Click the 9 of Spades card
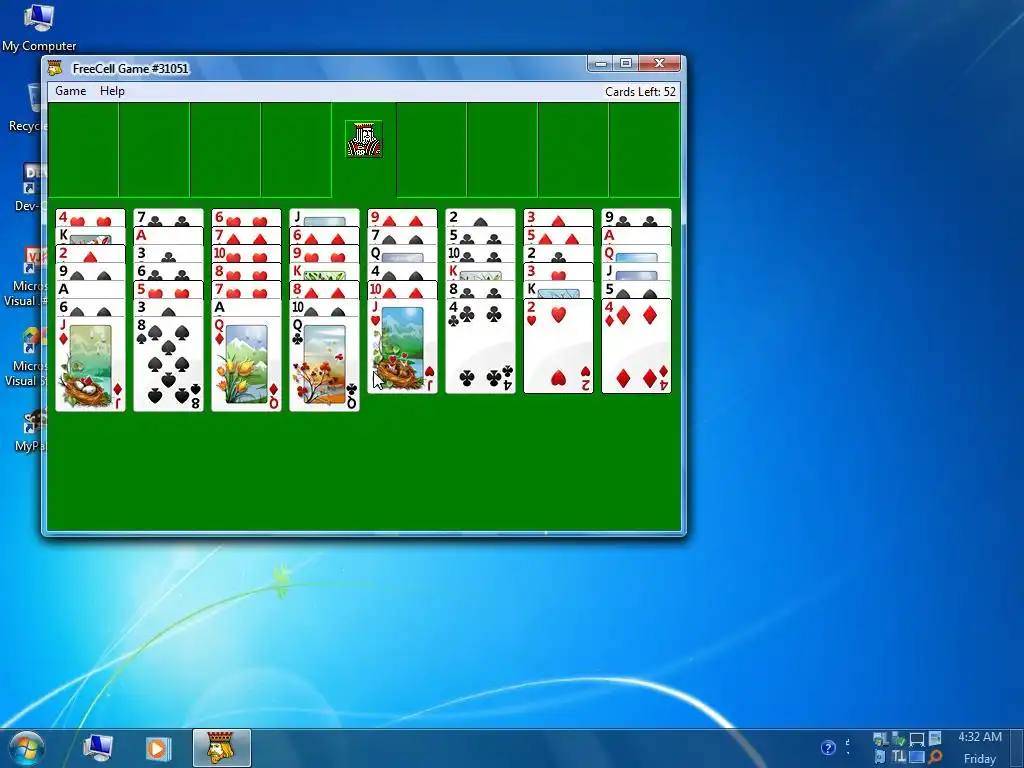The image size is (1024, 768). coord(90,272)
